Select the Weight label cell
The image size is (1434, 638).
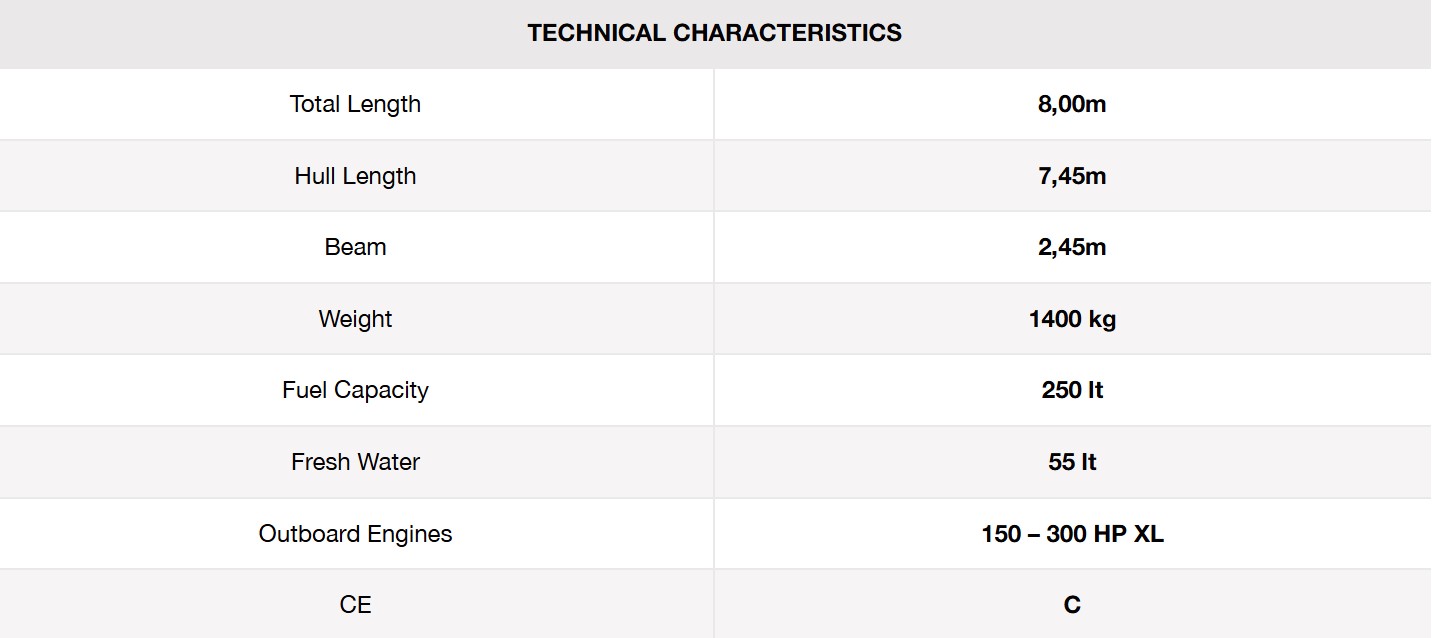coord(355,319)
